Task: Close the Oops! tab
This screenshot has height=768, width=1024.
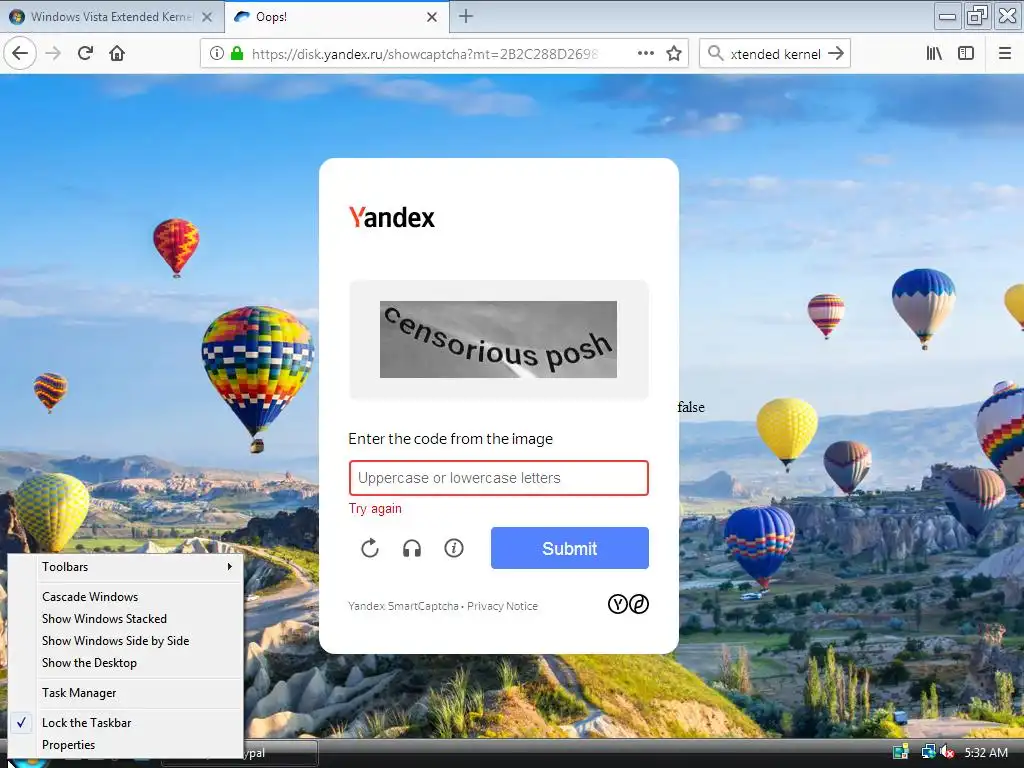Action: pyautogui.click(x=432, y=17)
